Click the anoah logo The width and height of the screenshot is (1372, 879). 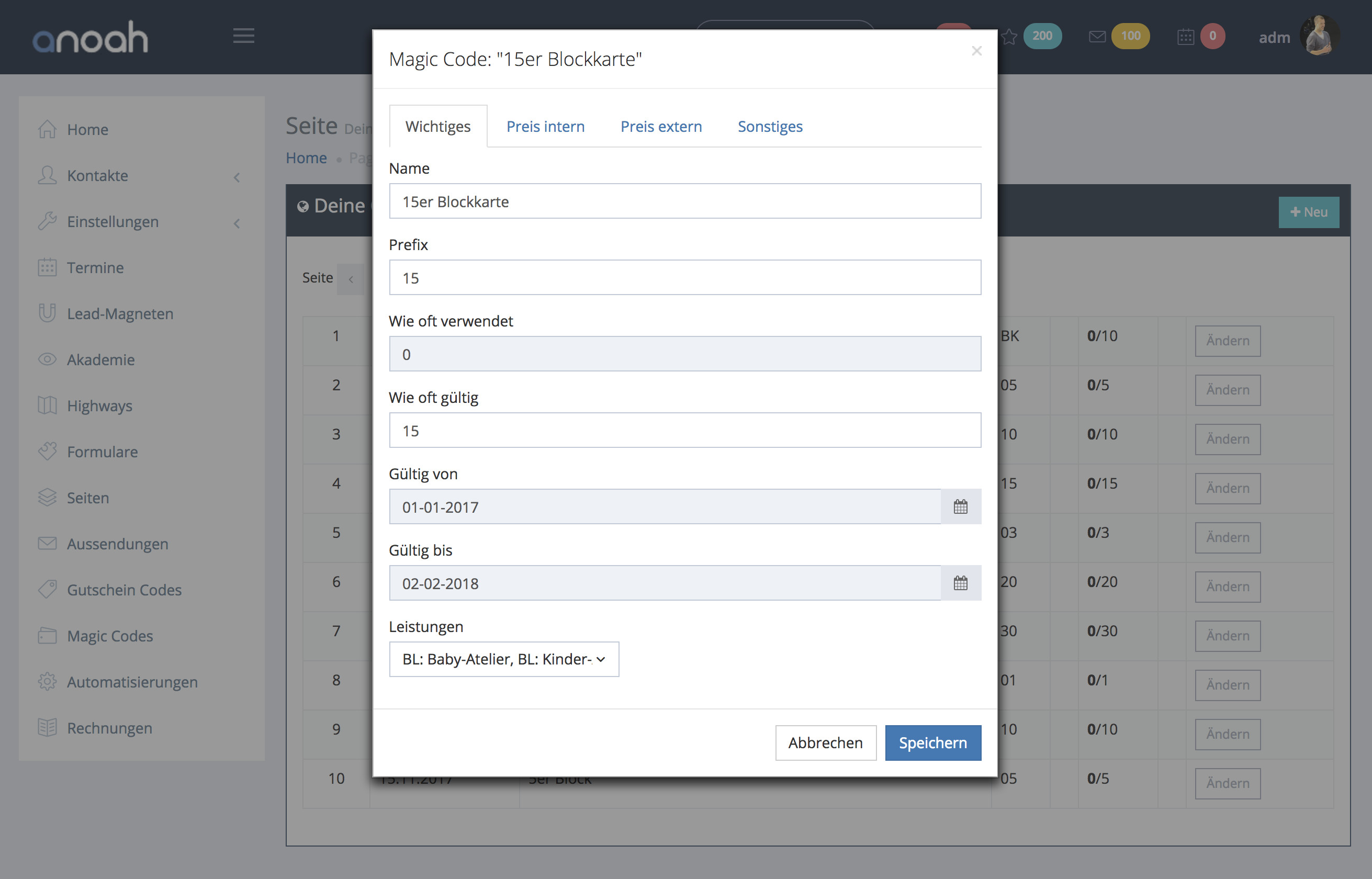click(x=90, y=38)
